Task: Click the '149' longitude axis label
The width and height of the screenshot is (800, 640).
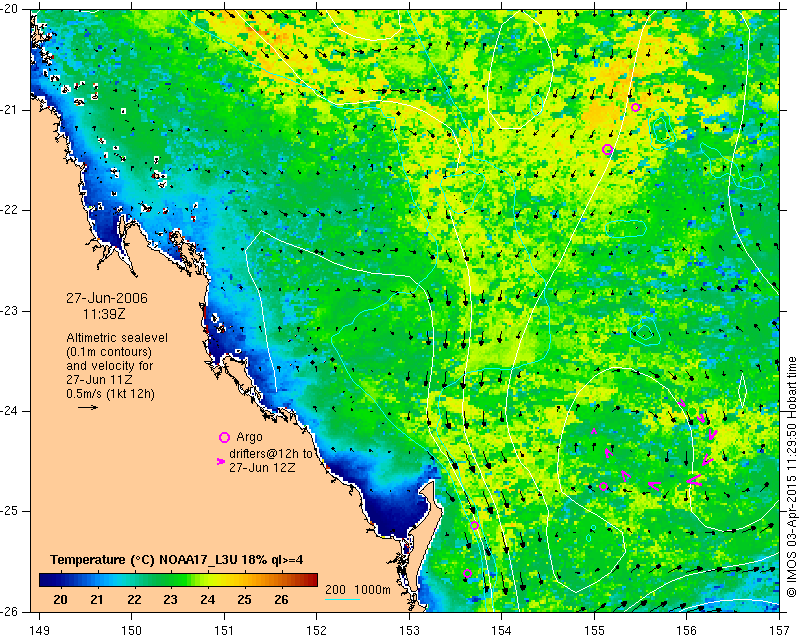Action: pyautogui.click(x=39, y=630)
